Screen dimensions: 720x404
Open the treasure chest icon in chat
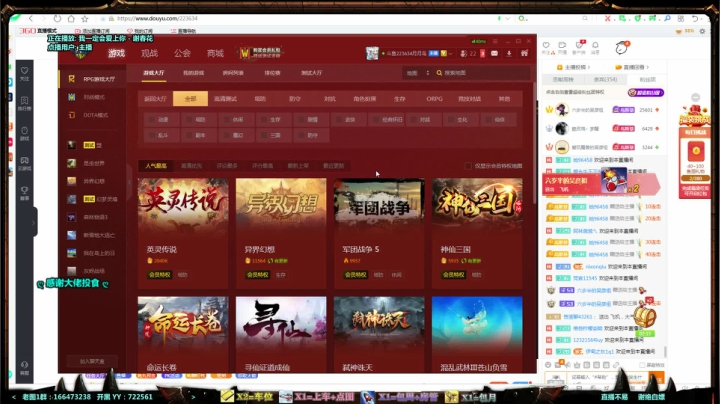pyautogui.click(x=645, y=316)
